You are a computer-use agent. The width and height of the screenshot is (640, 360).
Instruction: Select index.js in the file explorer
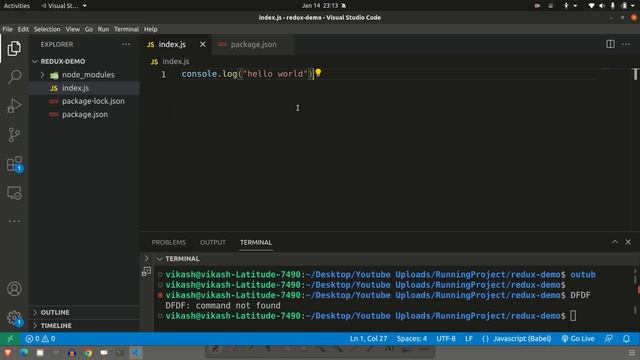click(x=84, y=88)
